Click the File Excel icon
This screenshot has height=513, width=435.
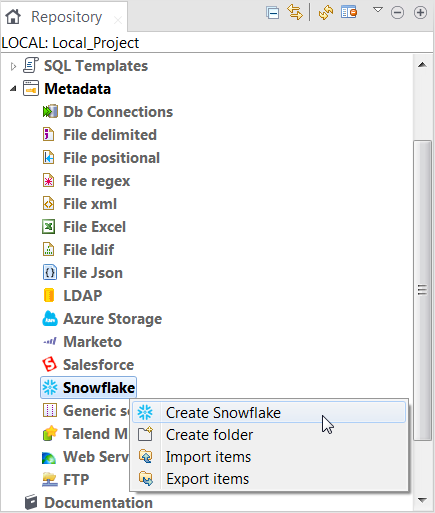tap(49, 227)
